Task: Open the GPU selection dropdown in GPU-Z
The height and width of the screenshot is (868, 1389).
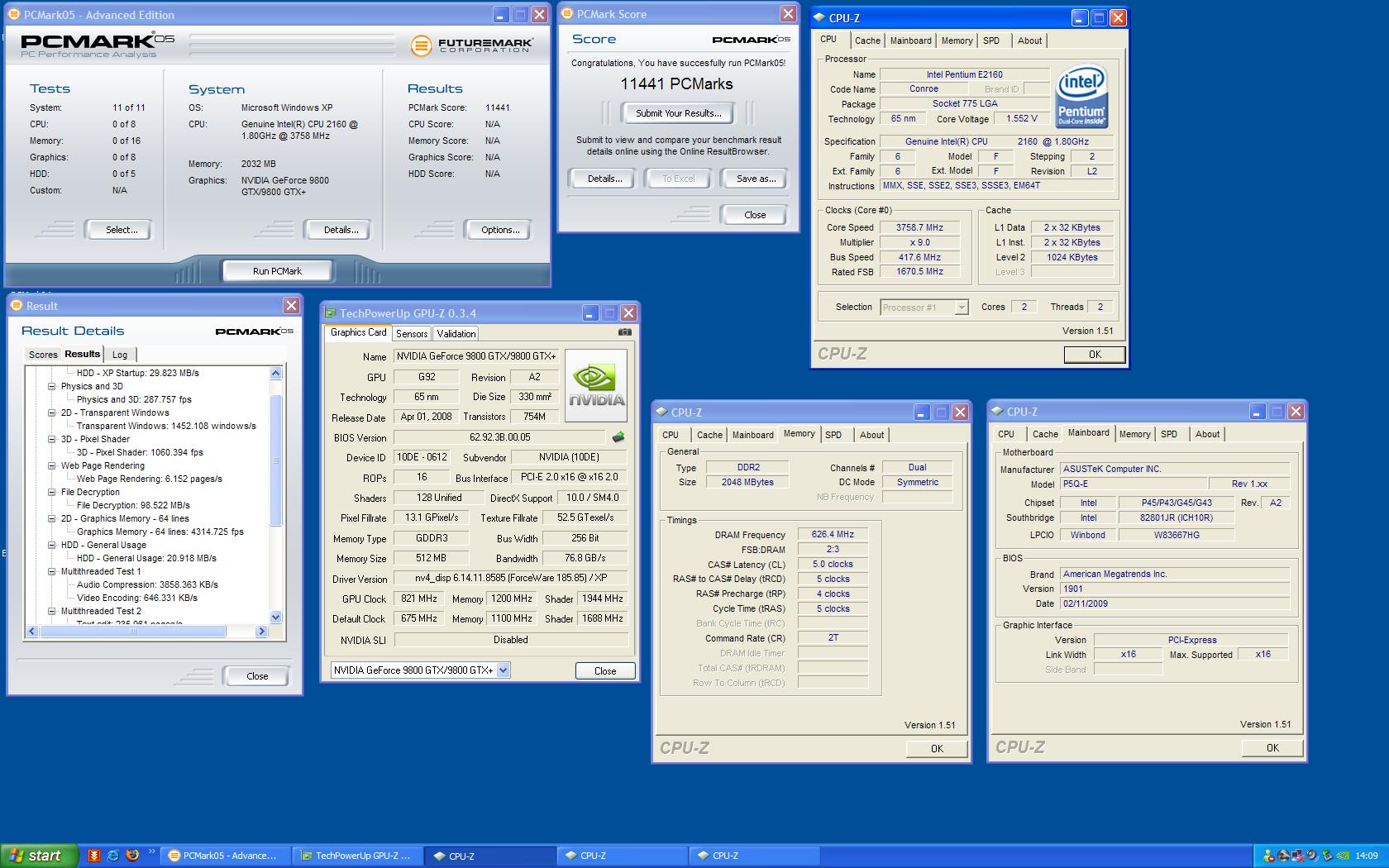Action: [x=503, y=670]
